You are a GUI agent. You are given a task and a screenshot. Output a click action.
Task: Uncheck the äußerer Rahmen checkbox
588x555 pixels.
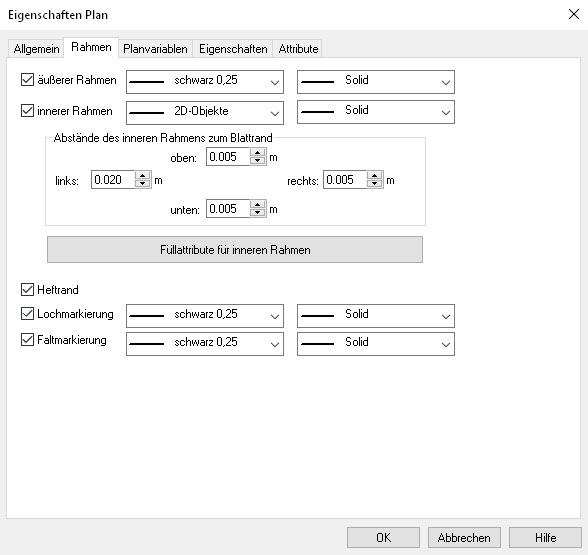[x=27, y=80]
